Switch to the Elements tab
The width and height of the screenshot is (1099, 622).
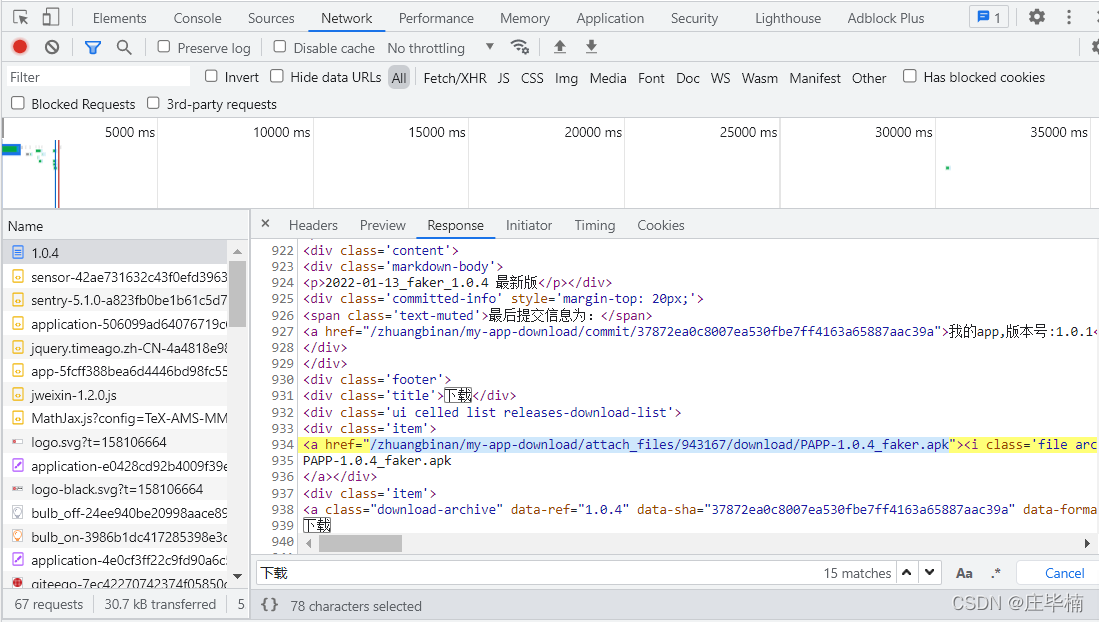tap(120, 18)
